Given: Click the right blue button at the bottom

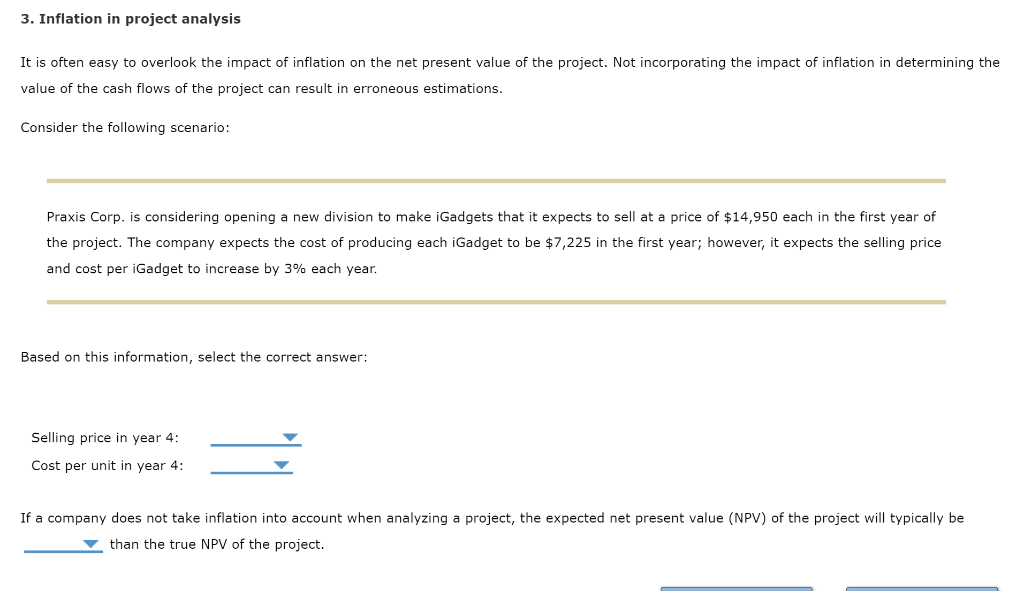Looking at the screenshot, I should (x=921, y=588).
